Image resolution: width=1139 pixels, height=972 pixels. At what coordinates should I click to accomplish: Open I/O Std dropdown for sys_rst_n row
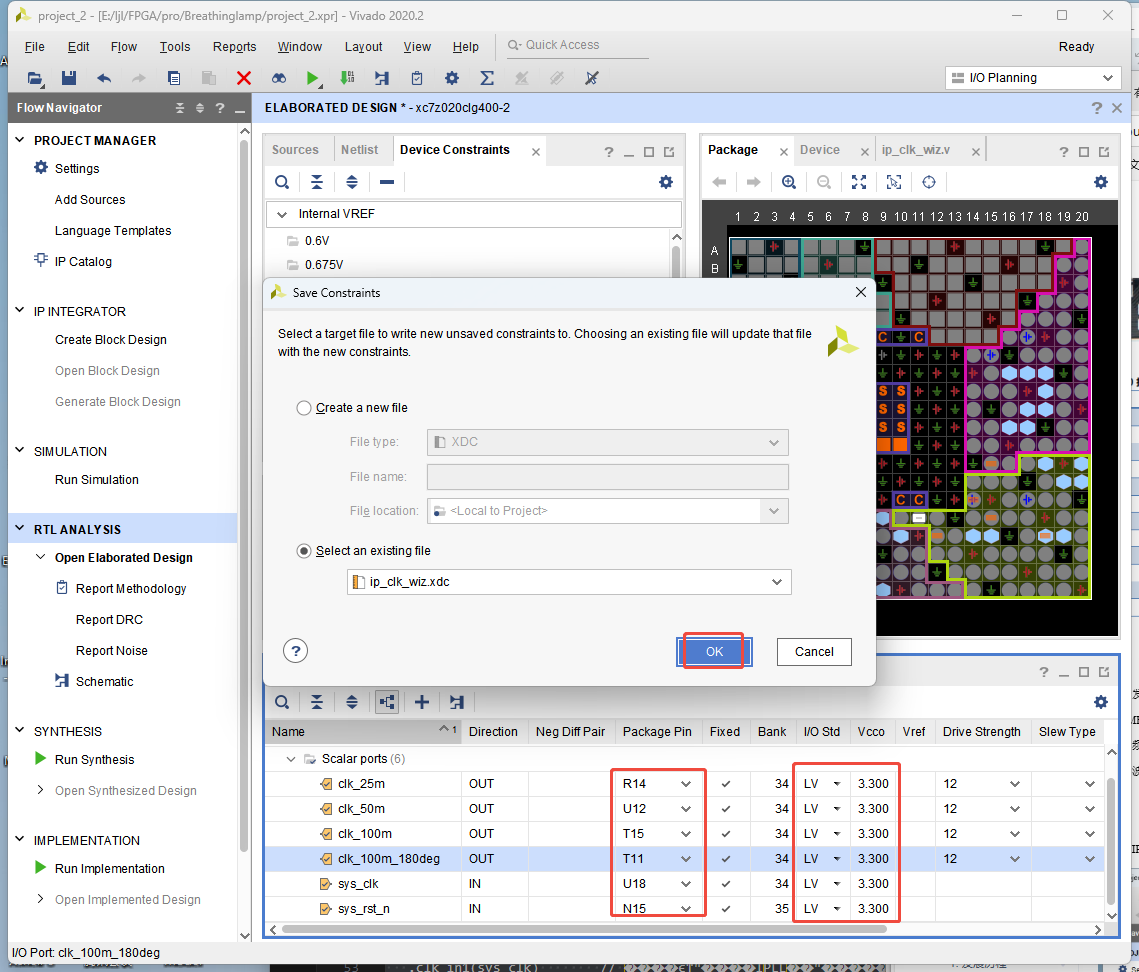pyautogui.click(x=837, y=909)
